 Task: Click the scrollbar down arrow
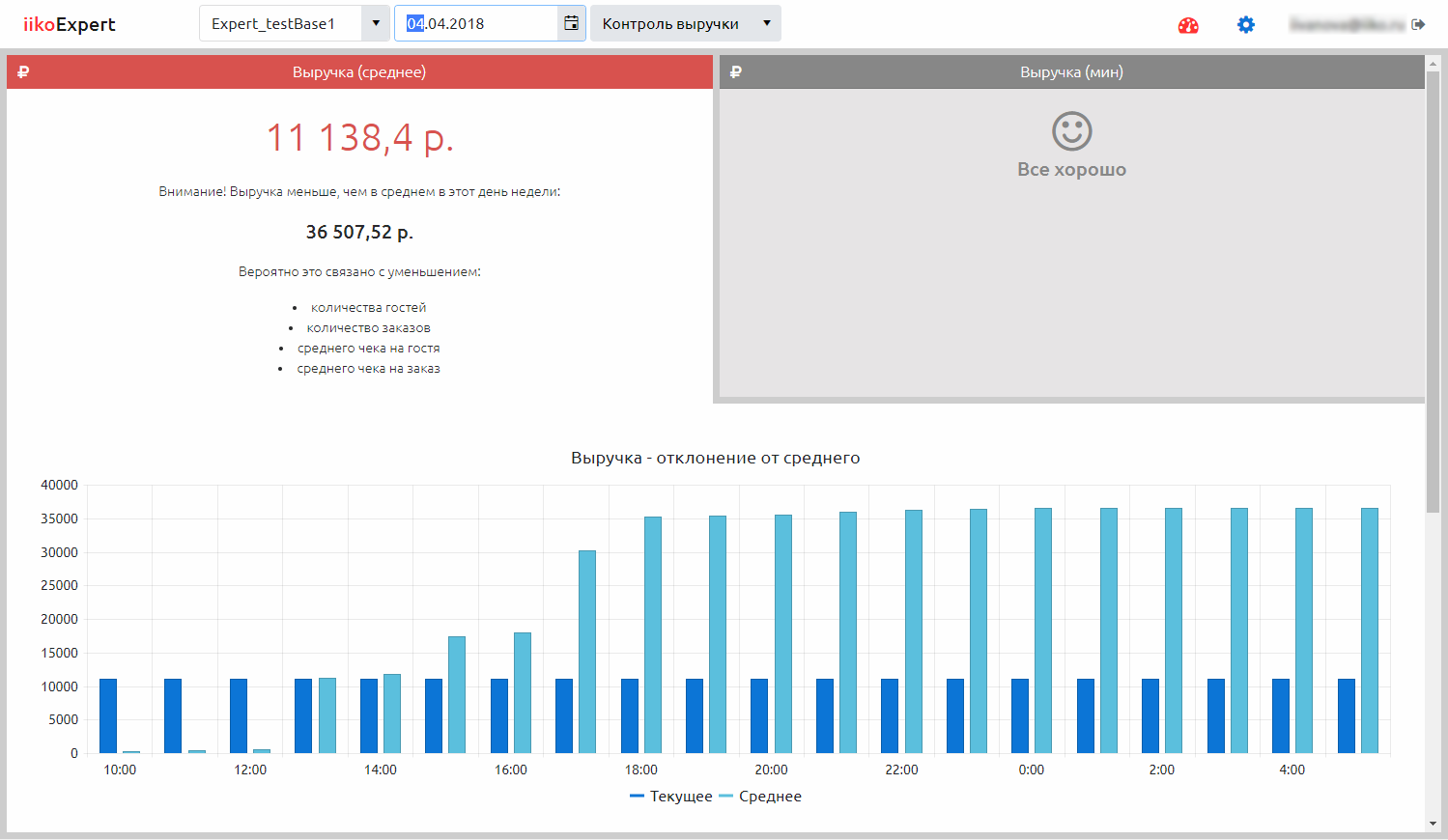coord(1432,824)
